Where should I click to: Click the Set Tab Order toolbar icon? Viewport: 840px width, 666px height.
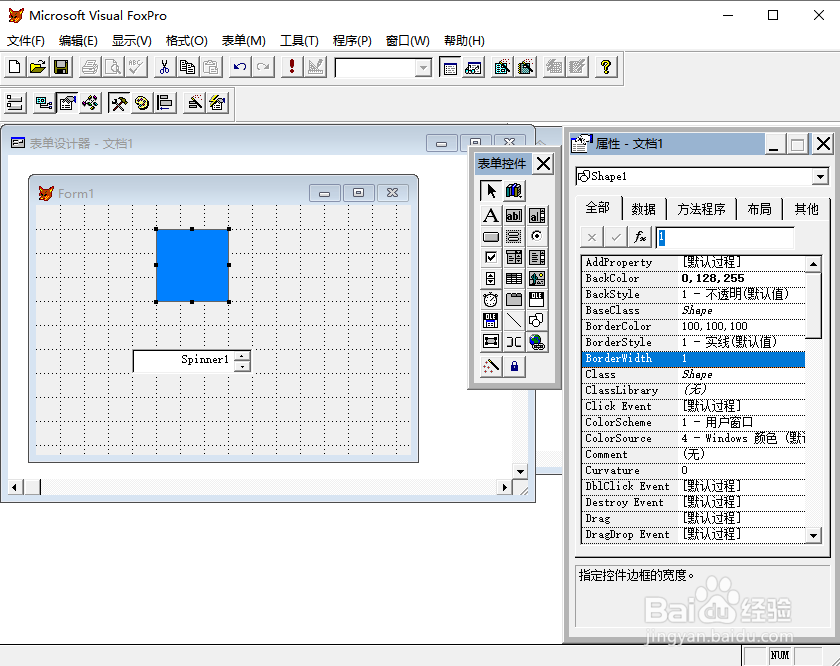(x=15, y=102)
